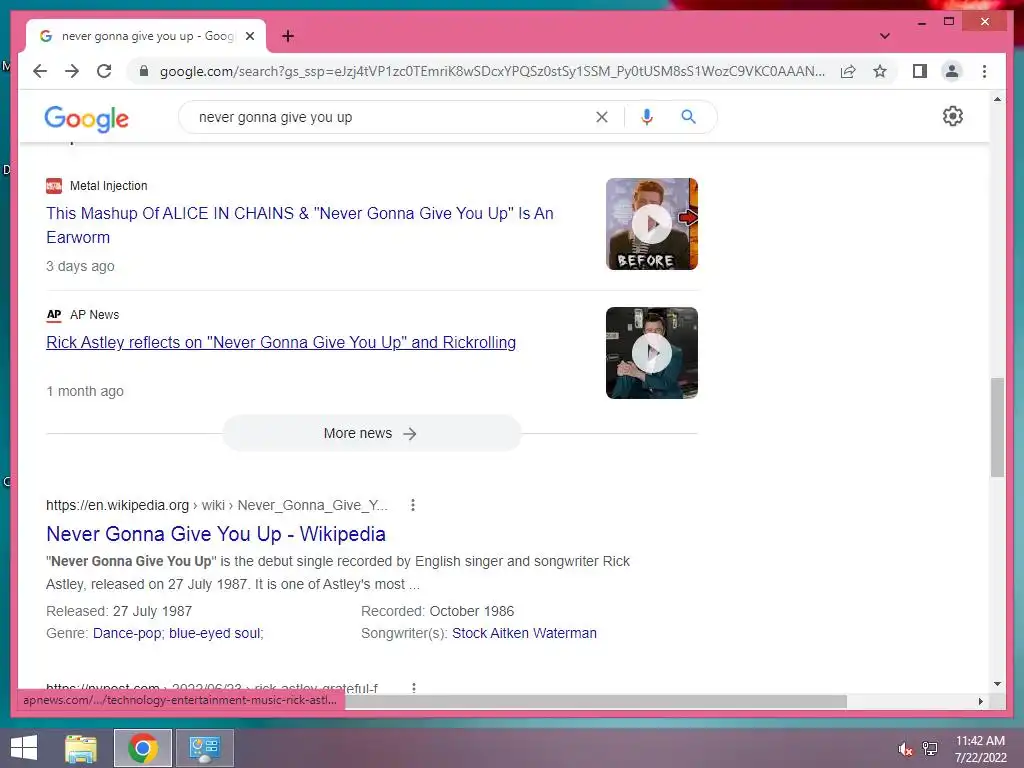The width and height of the screenshot is (1024, 768).
Task: Start a voice search via the microphone
Action: pyautogui.click(x=647, y=117)
